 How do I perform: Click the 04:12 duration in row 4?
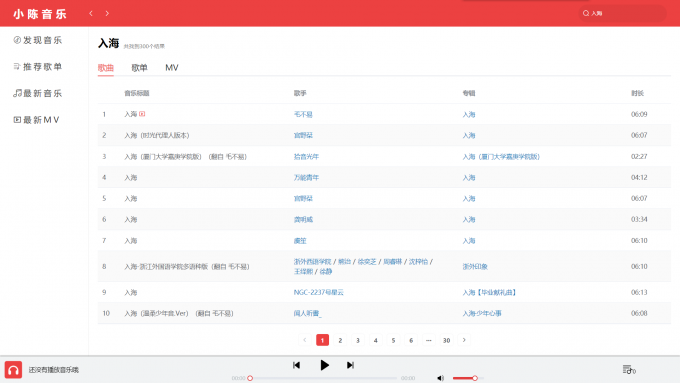pyautogui.click(x=639, y=177)
